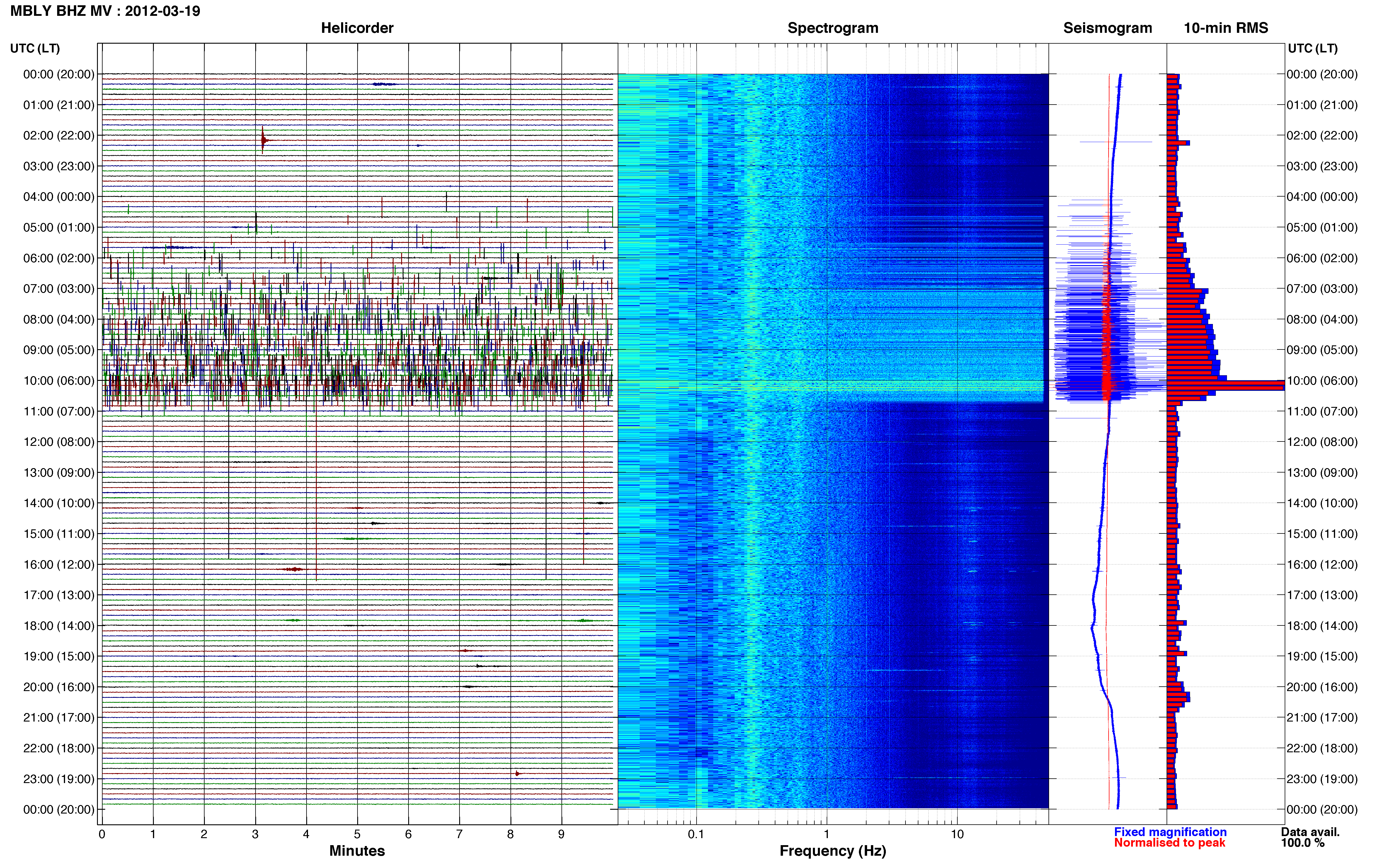
Task: Click tick label 2 on the Minutes axis
Action: (204, 834)
